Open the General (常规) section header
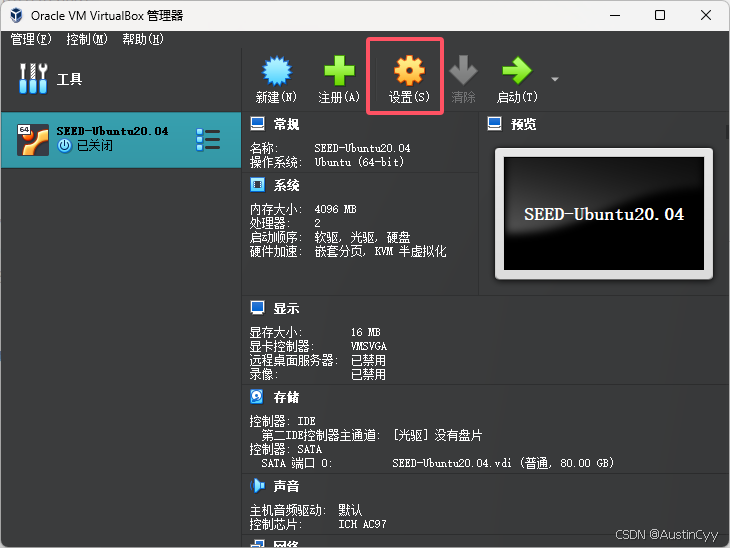Viewport: 730px width, 548px height. point(286,124)
